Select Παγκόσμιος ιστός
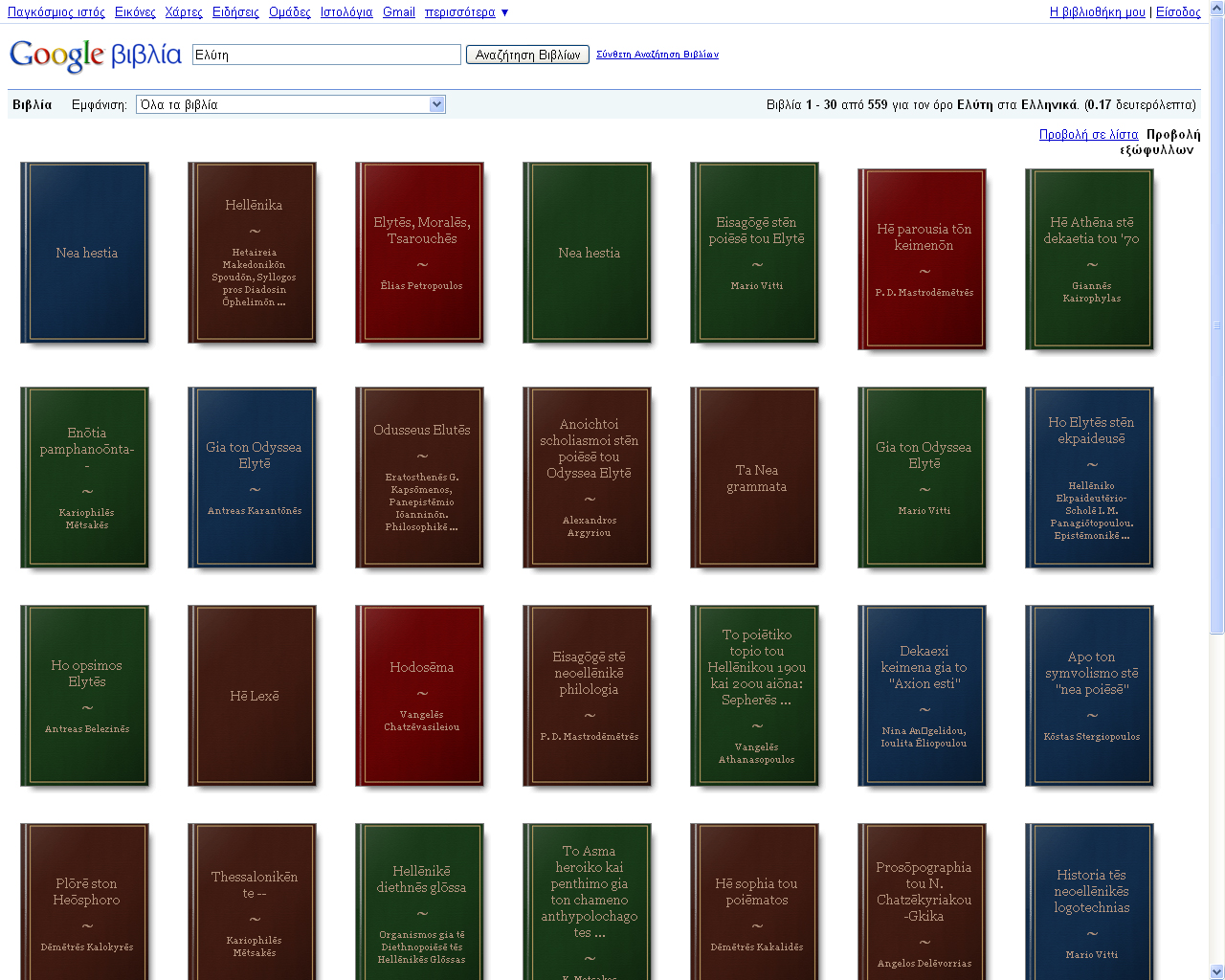The image size is (1225, 980). 58,13
